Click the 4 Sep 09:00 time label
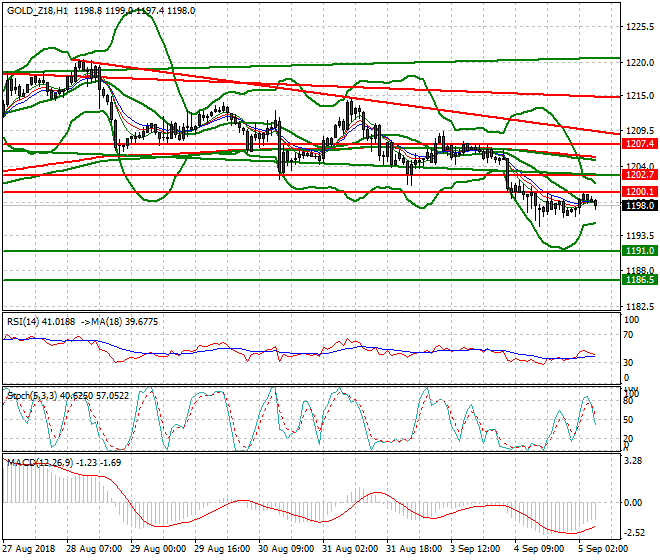The image size is (660, 560). (539, 549)
